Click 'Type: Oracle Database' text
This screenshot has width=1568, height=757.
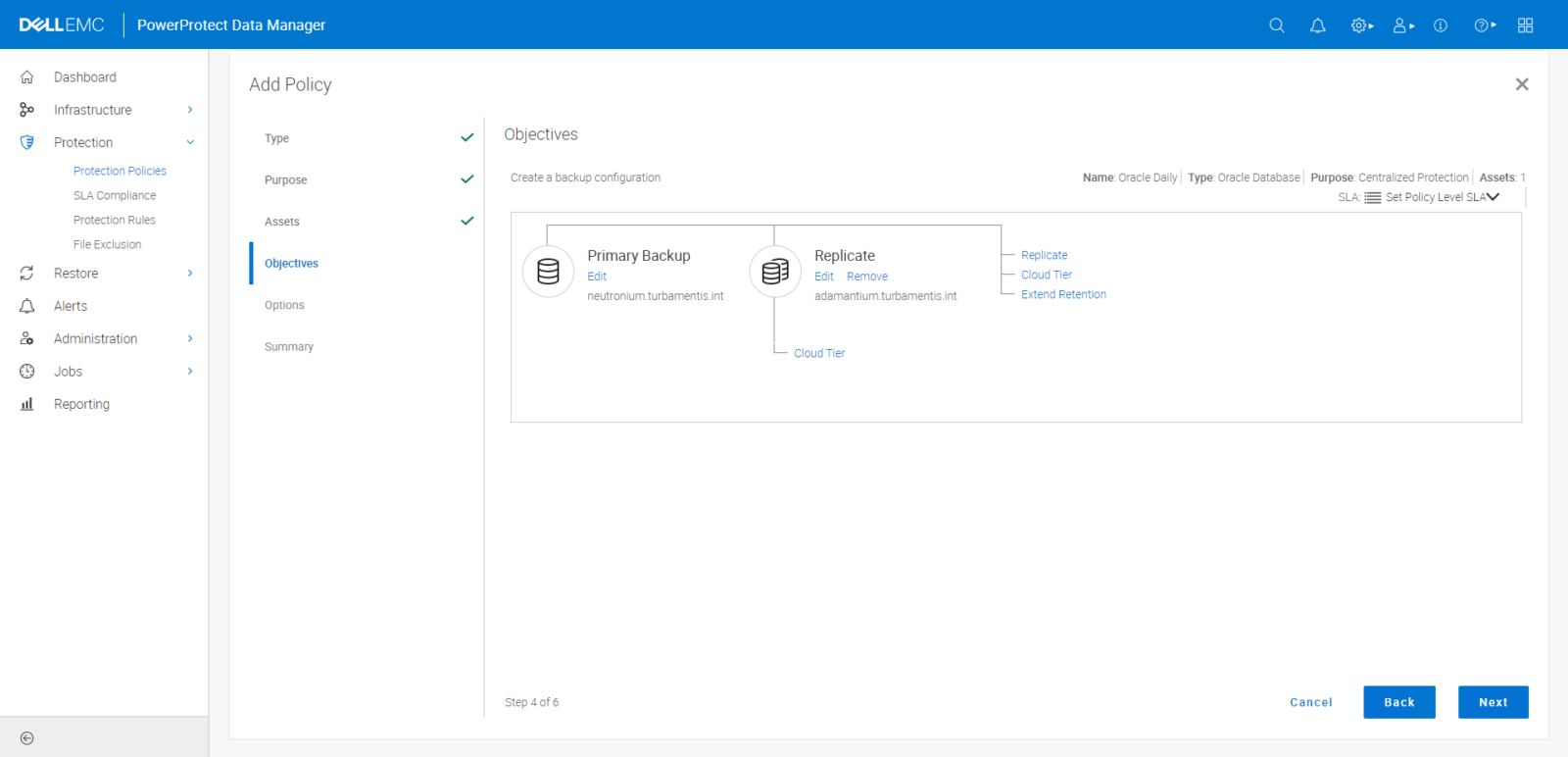point(1244,177)
